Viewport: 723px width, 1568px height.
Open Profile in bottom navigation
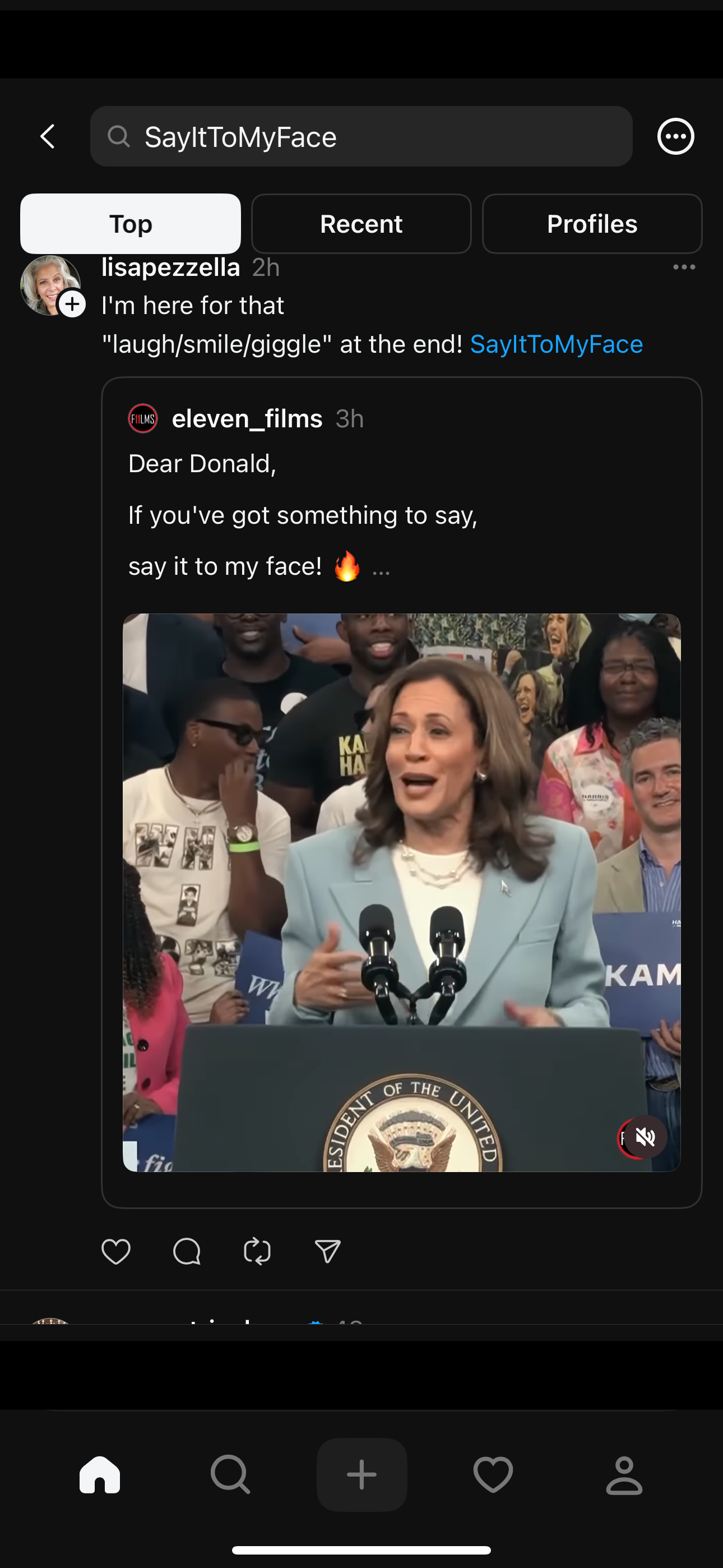[624, 1474]
